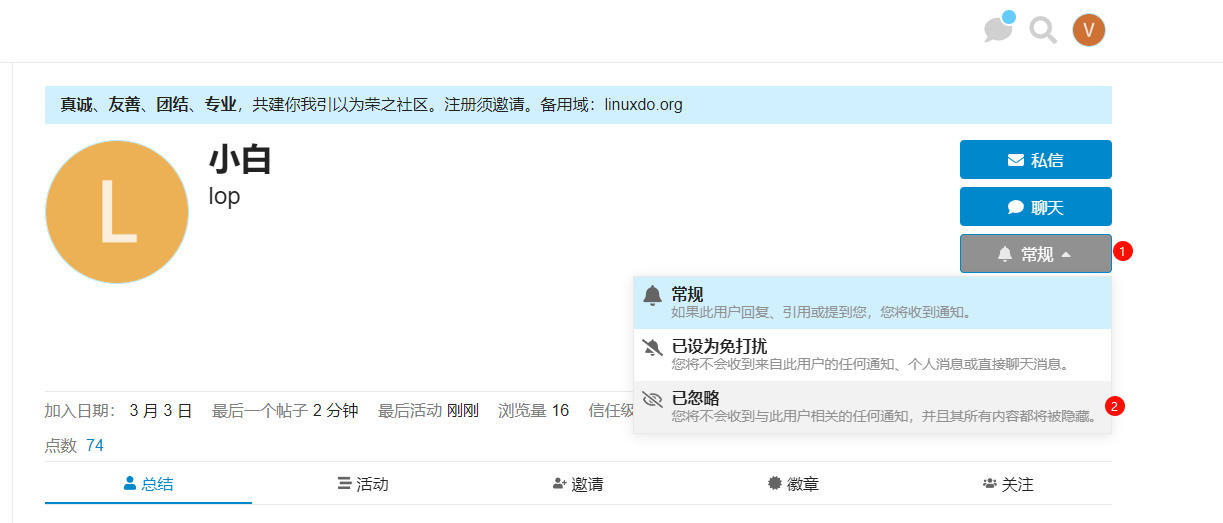Open the search magnifier icon

(1043, 31)
